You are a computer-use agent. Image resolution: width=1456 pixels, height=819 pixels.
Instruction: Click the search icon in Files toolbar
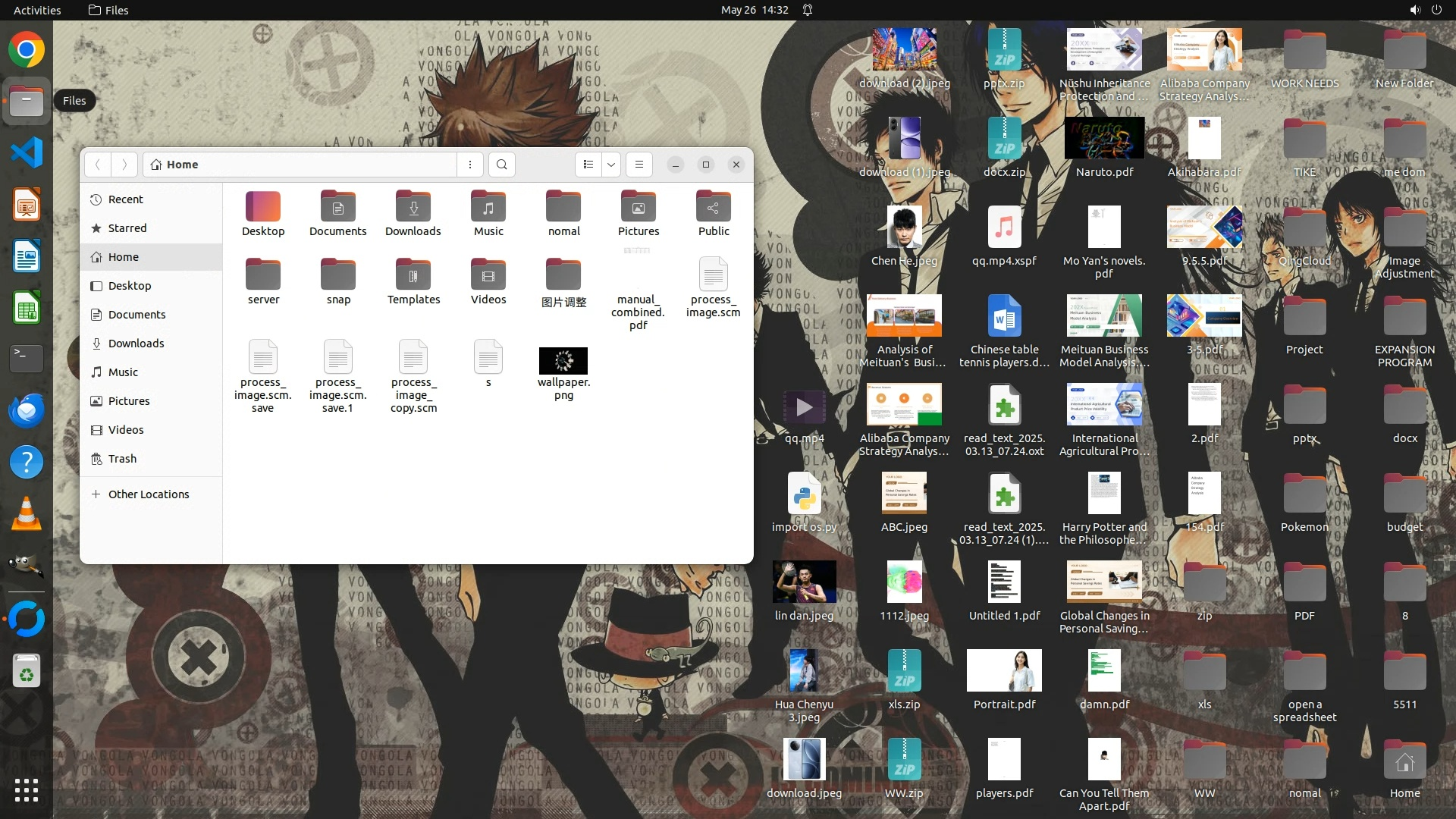(501, 165)
